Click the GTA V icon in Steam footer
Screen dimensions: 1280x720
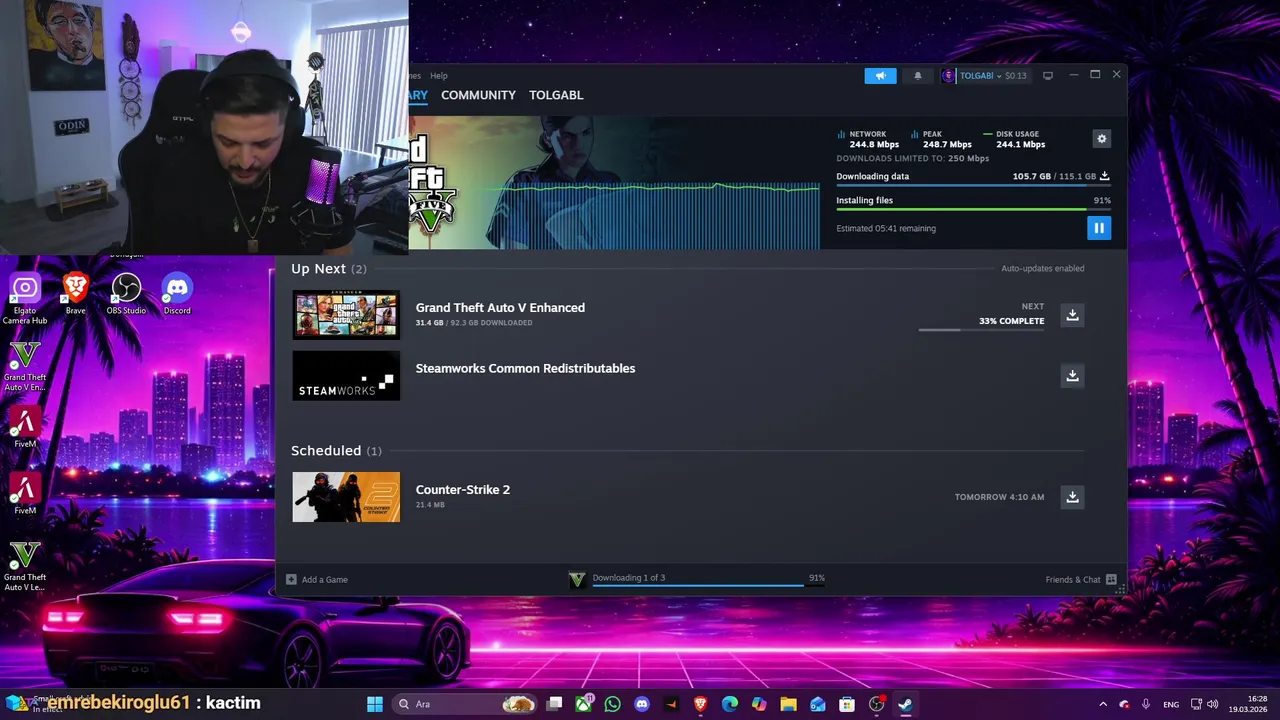577,579
